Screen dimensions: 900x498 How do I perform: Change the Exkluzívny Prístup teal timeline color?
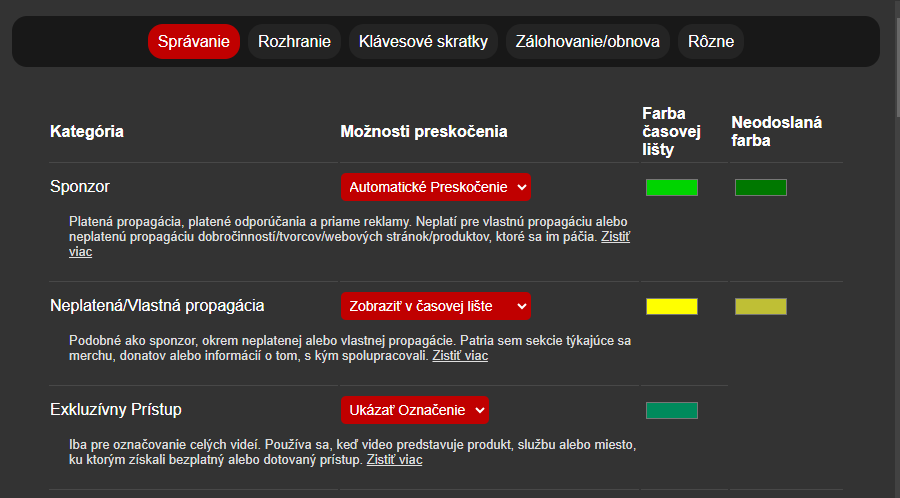pyautogui.click(x=671, y=410)
